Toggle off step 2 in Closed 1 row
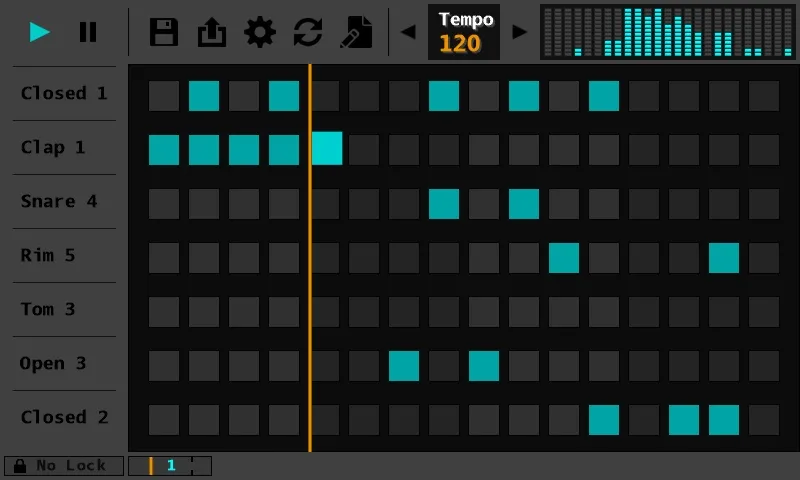Image resolution: width=800 pixels, height=480 pixels. click(x=204, y=96)
